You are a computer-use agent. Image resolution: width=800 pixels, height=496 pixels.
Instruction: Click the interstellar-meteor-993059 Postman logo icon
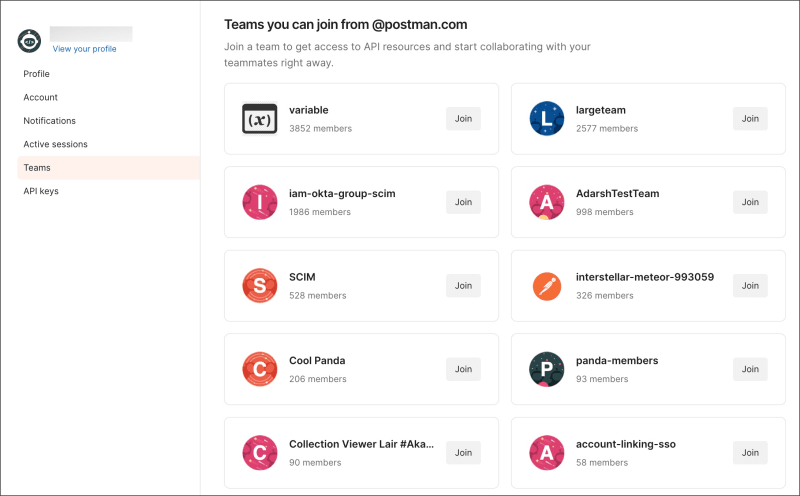pos(546,286)
